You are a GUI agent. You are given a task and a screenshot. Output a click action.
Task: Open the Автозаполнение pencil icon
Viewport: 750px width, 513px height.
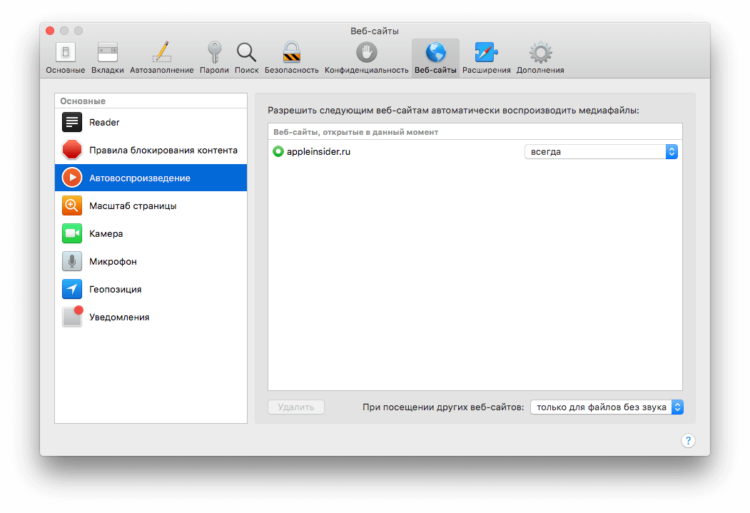[162, 53]
